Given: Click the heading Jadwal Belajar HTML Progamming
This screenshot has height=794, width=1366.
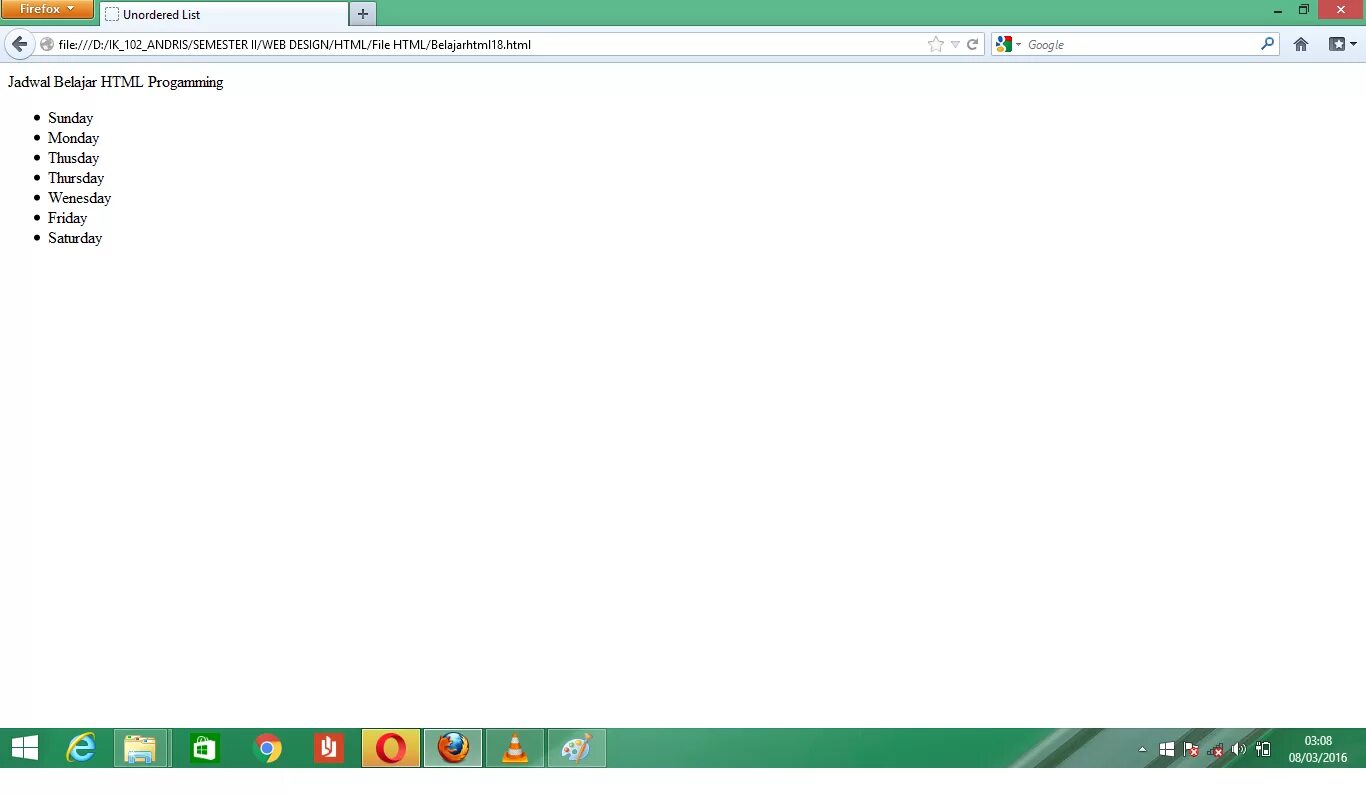Looking at the screenshot, I should pos(116,82).
